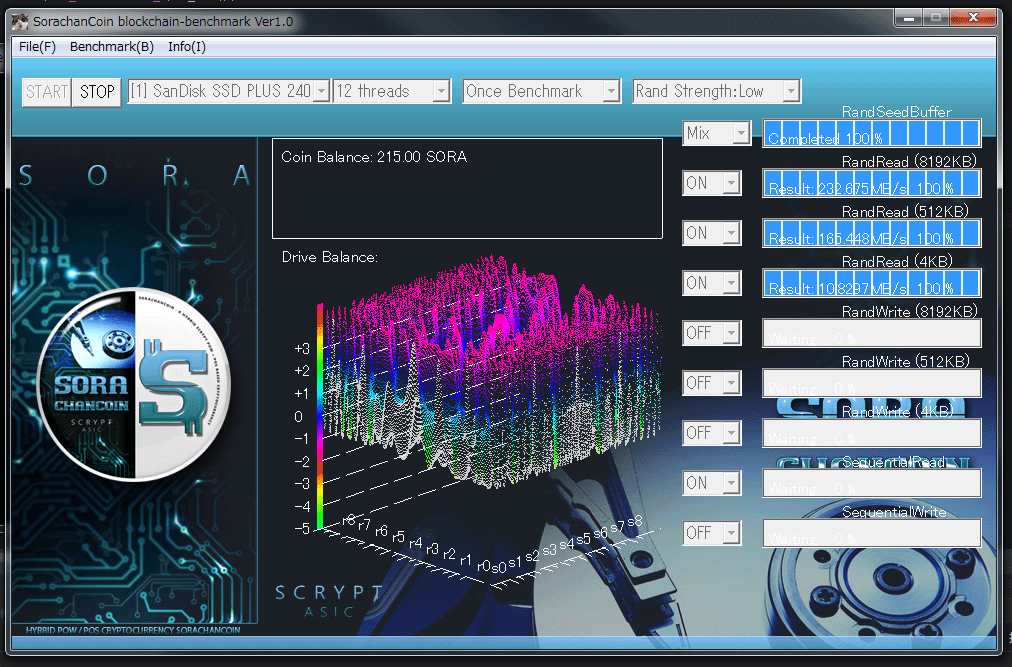Screen dimensions: 1012x667
Task: Click the "0" value on the vertical axis
Action: [x=298, y=416]
